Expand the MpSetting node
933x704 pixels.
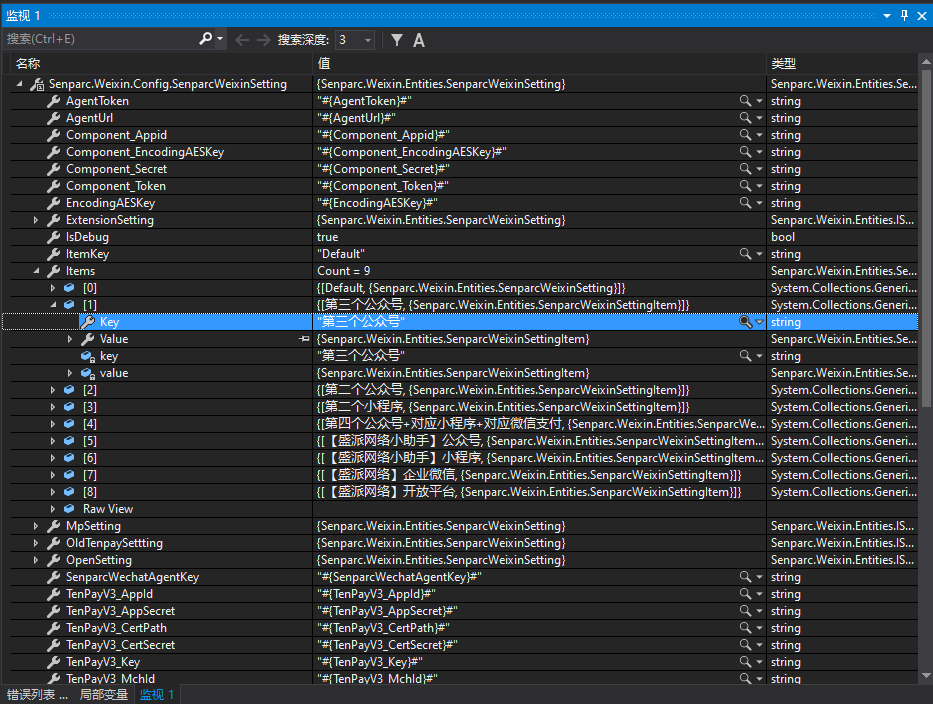coord(36,525)
